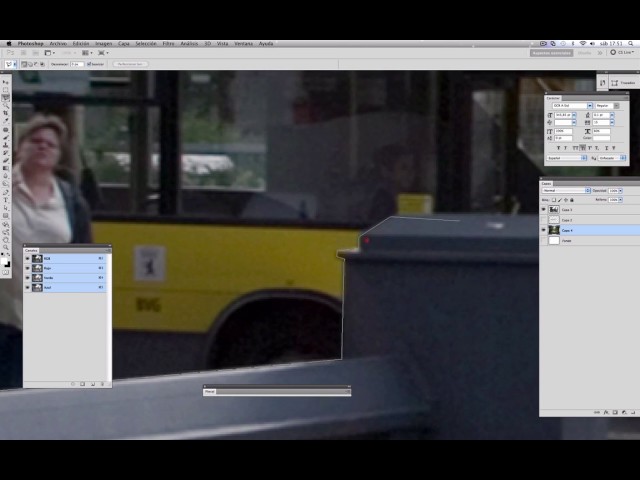Click Create new channel icon
Screen dimensions: 640x480
[93, 384]
